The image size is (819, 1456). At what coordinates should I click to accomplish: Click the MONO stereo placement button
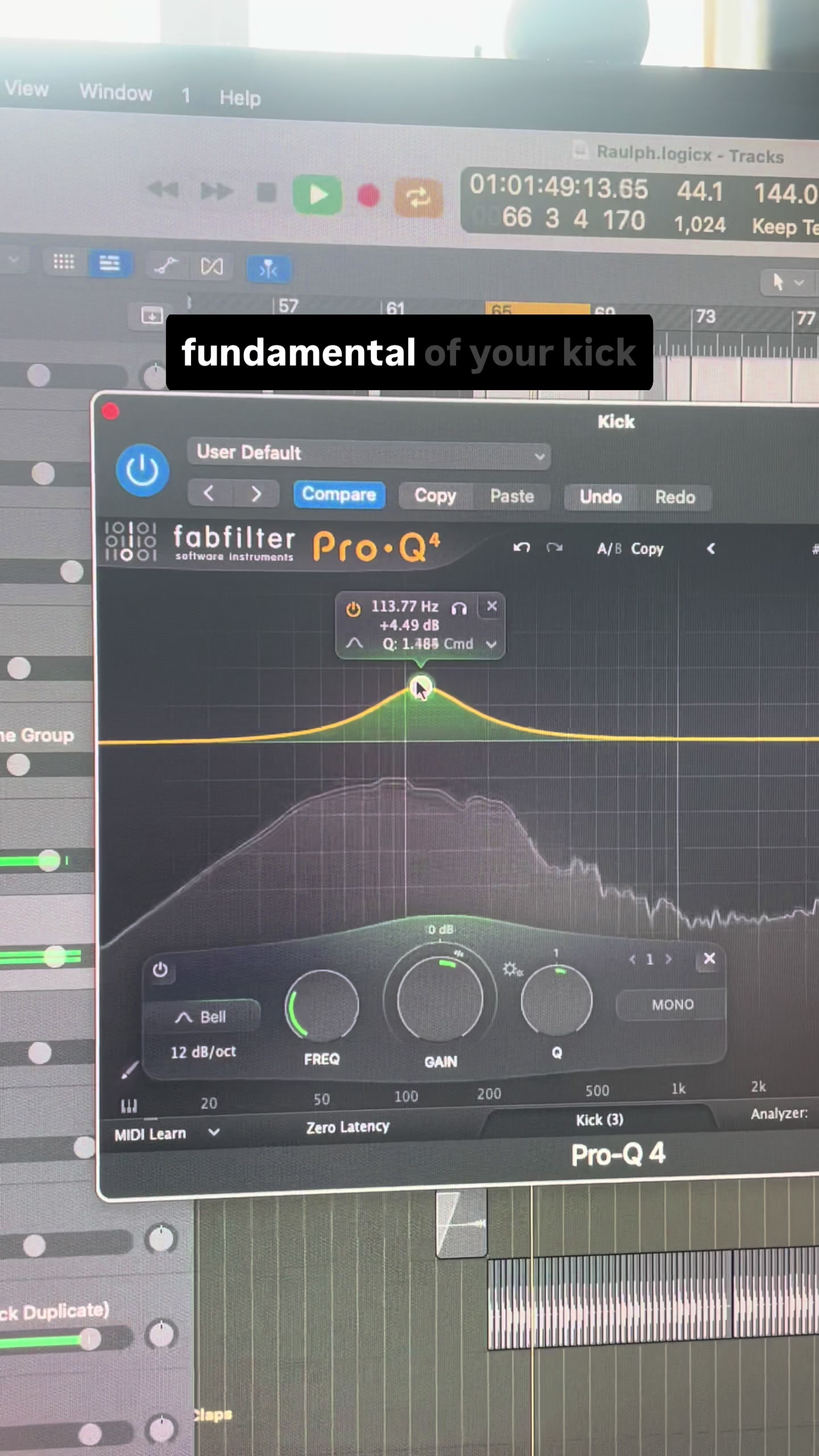pos(672,1005)
